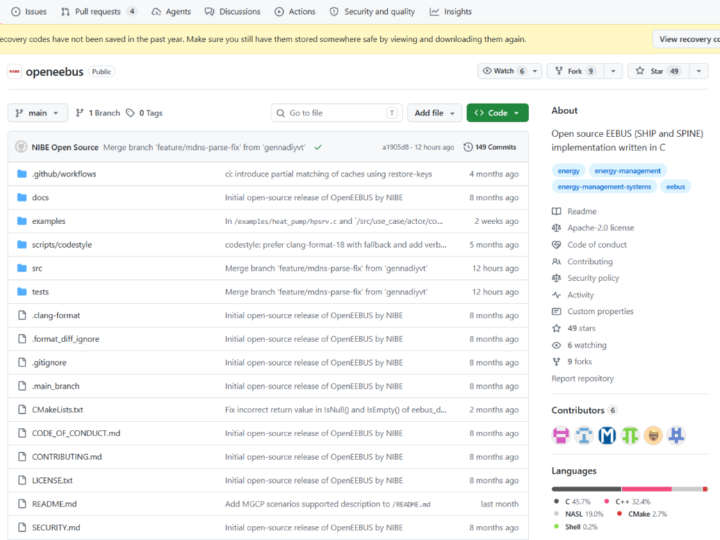Click the .format_diff_ignore file icon
This screenshot has height=540, width=720.
22,339
